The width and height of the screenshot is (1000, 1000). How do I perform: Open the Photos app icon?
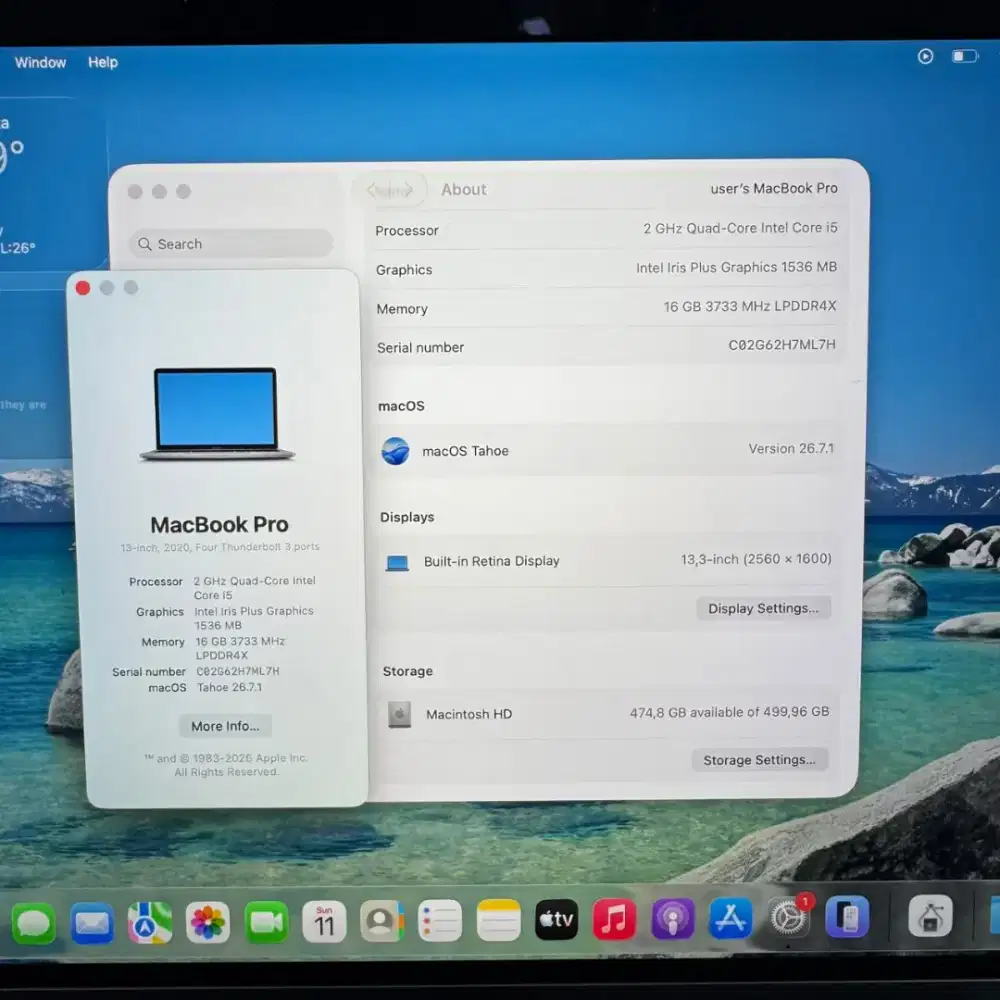click(x=208, y=922)
